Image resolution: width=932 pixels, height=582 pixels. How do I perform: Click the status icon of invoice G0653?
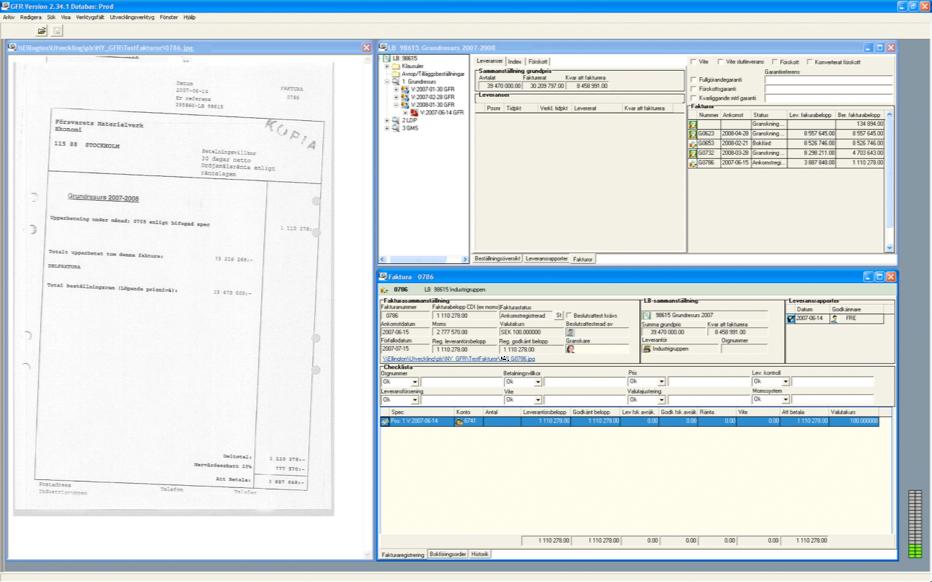pyautogui.click(x=692, y=144)
